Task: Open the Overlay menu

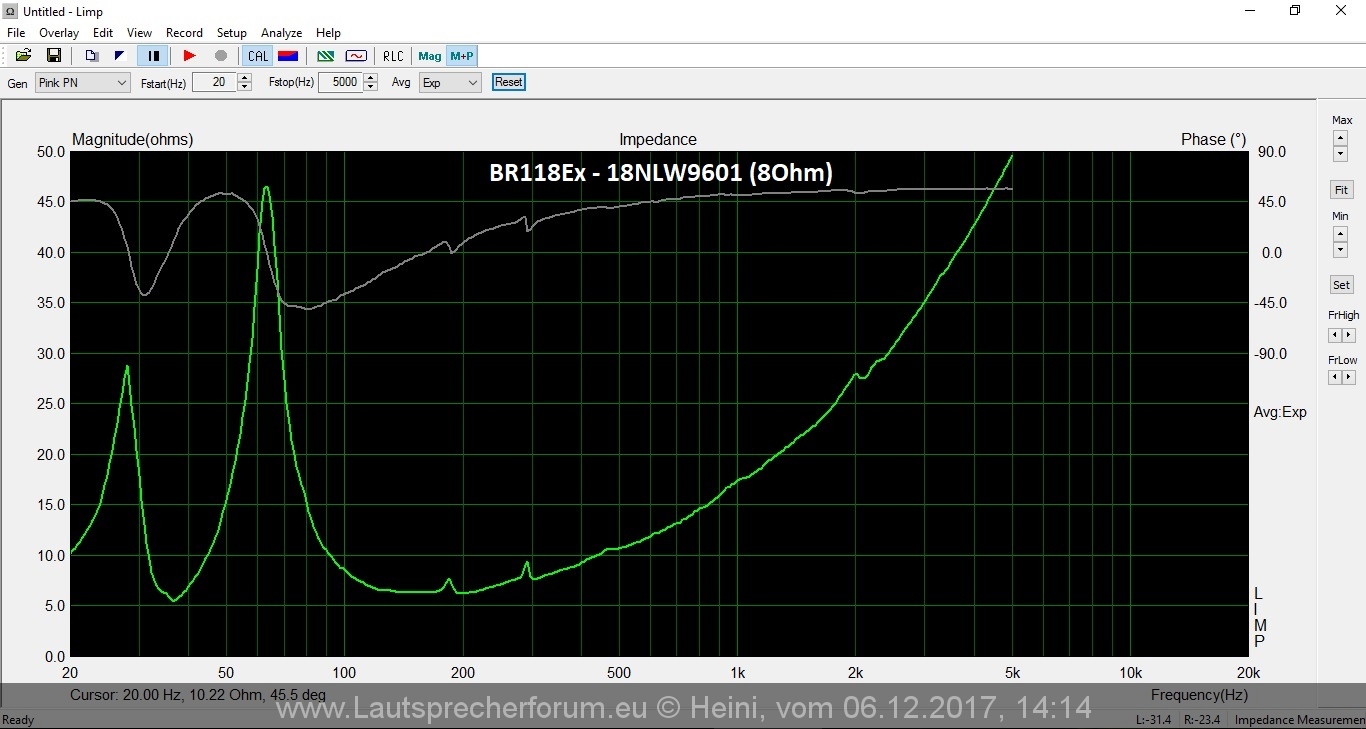Action: pyautogui.click(x=59, y=33)
